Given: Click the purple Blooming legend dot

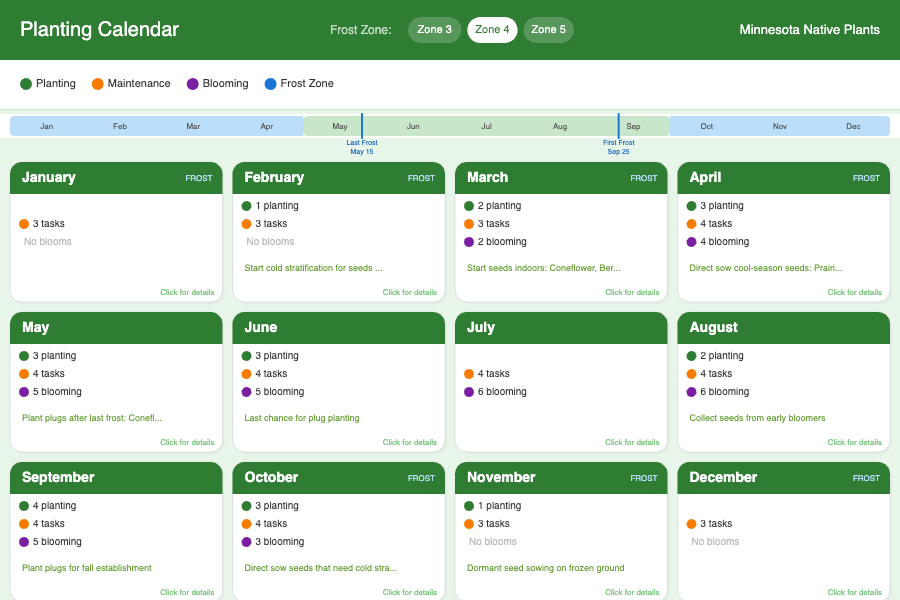Looking at the screenshot, I should tap(192, 84).
